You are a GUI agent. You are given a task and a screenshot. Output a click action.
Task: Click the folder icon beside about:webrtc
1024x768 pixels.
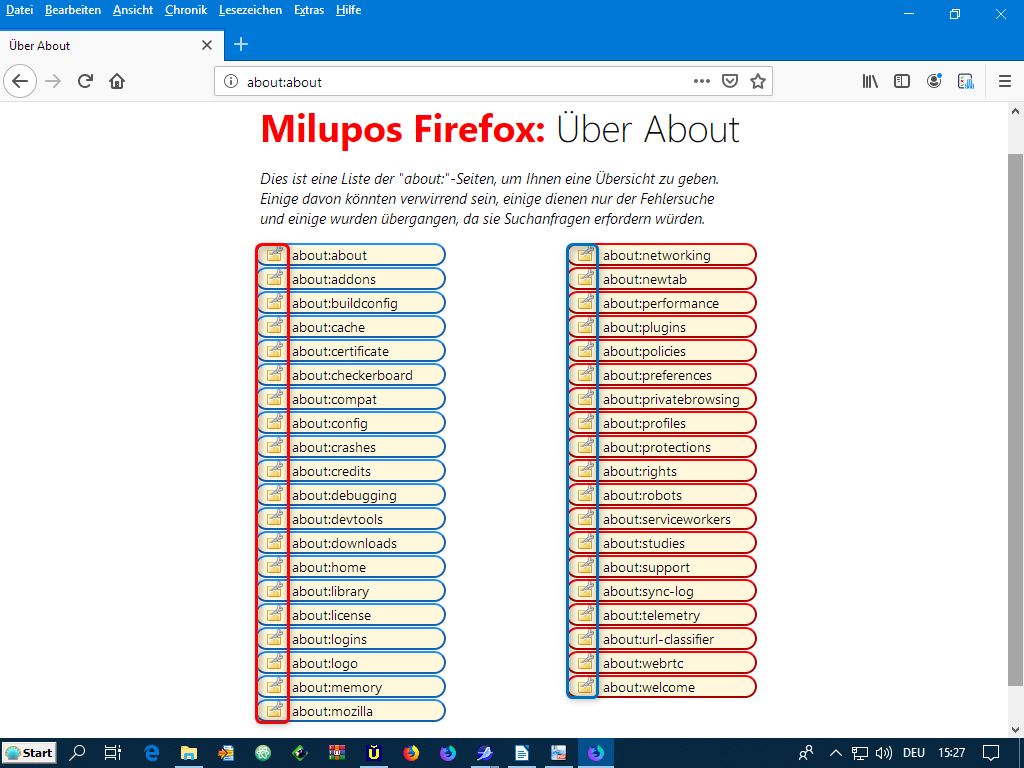point(585,662)
